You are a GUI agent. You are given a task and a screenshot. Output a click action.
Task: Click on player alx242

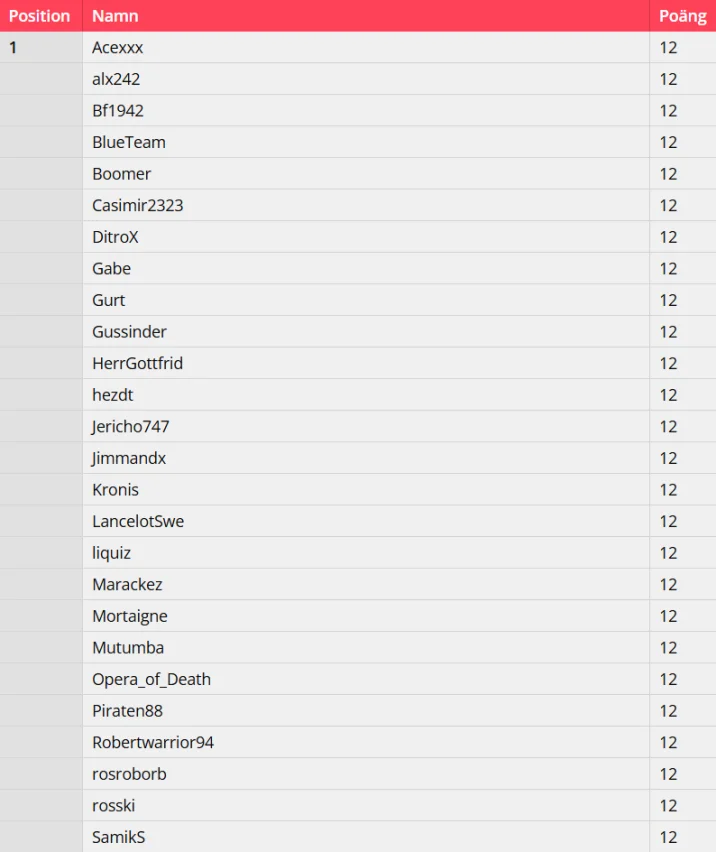116,79
